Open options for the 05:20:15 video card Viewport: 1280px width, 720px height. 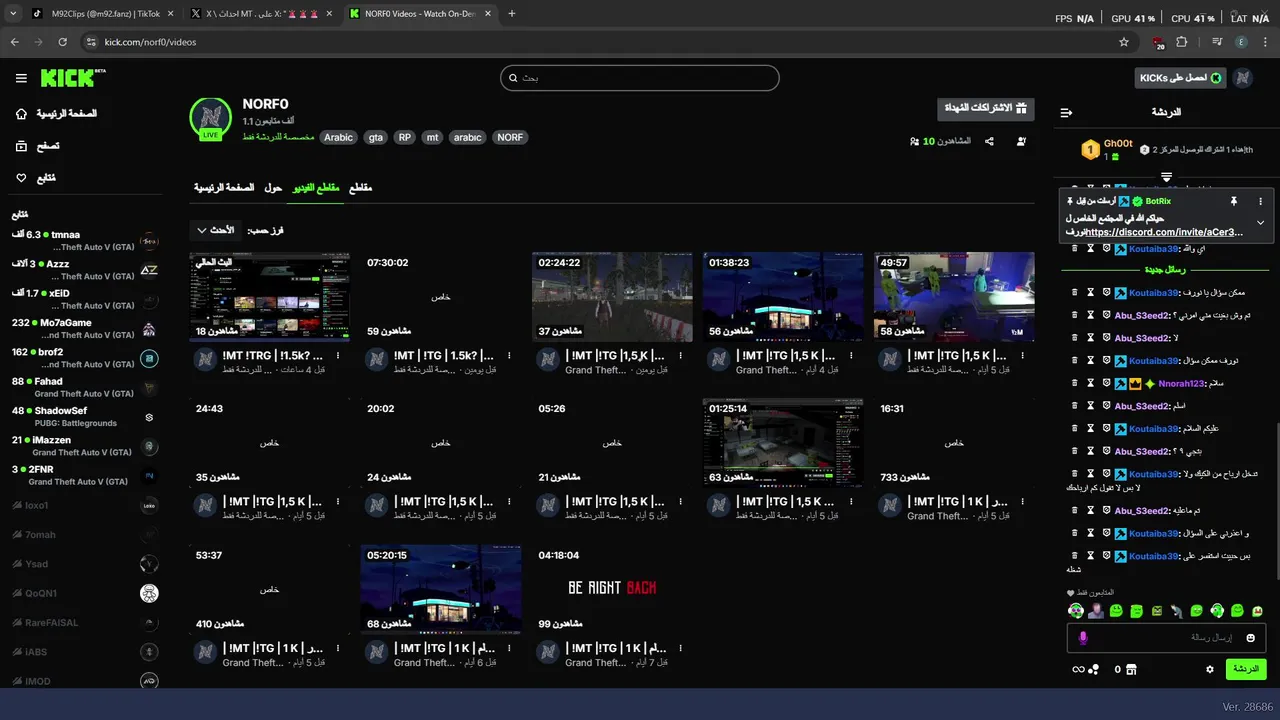pos(509,648)
